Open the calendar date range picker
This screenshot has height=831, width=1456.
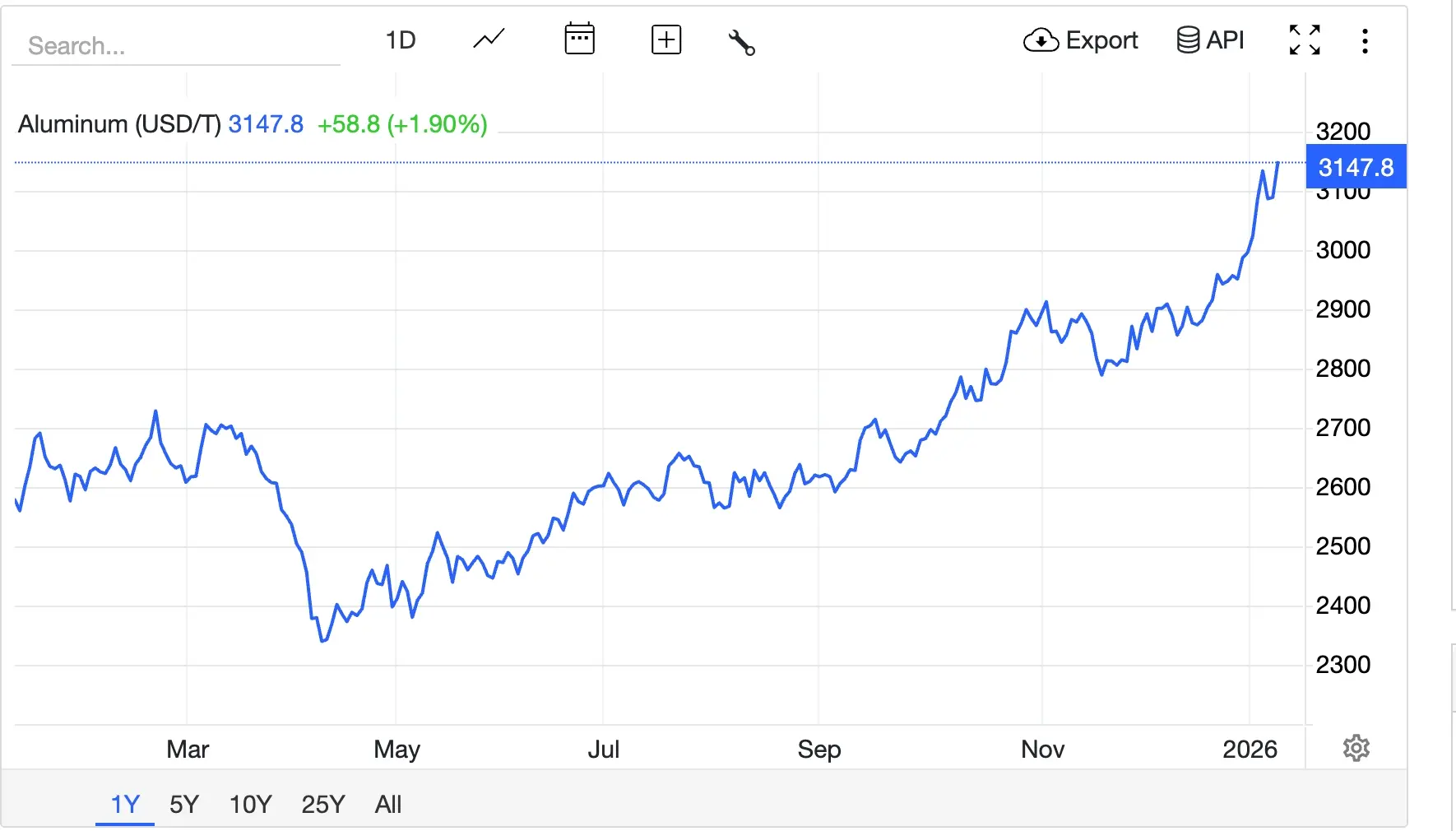pyautogui.click(x=580, y=39)
